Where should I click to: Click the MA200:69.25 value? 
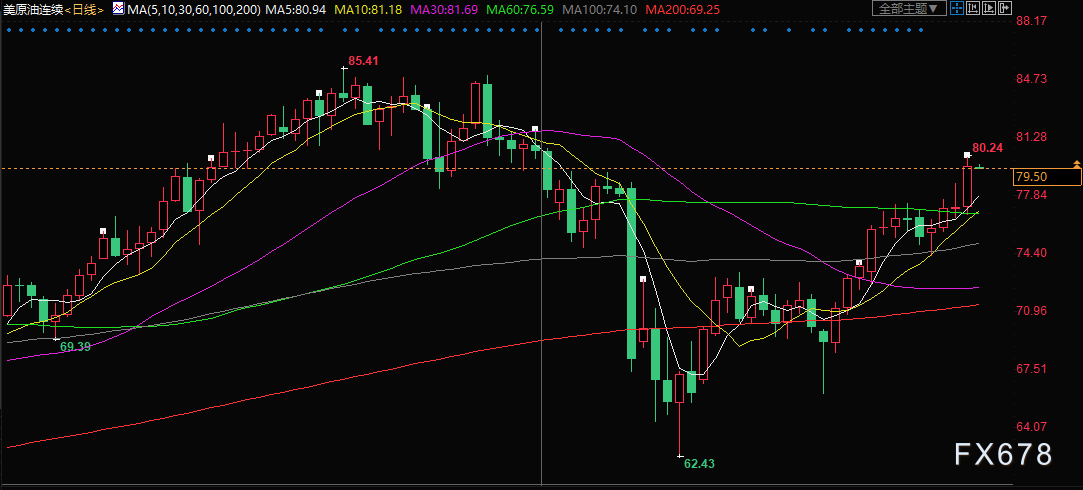point(682,10)
